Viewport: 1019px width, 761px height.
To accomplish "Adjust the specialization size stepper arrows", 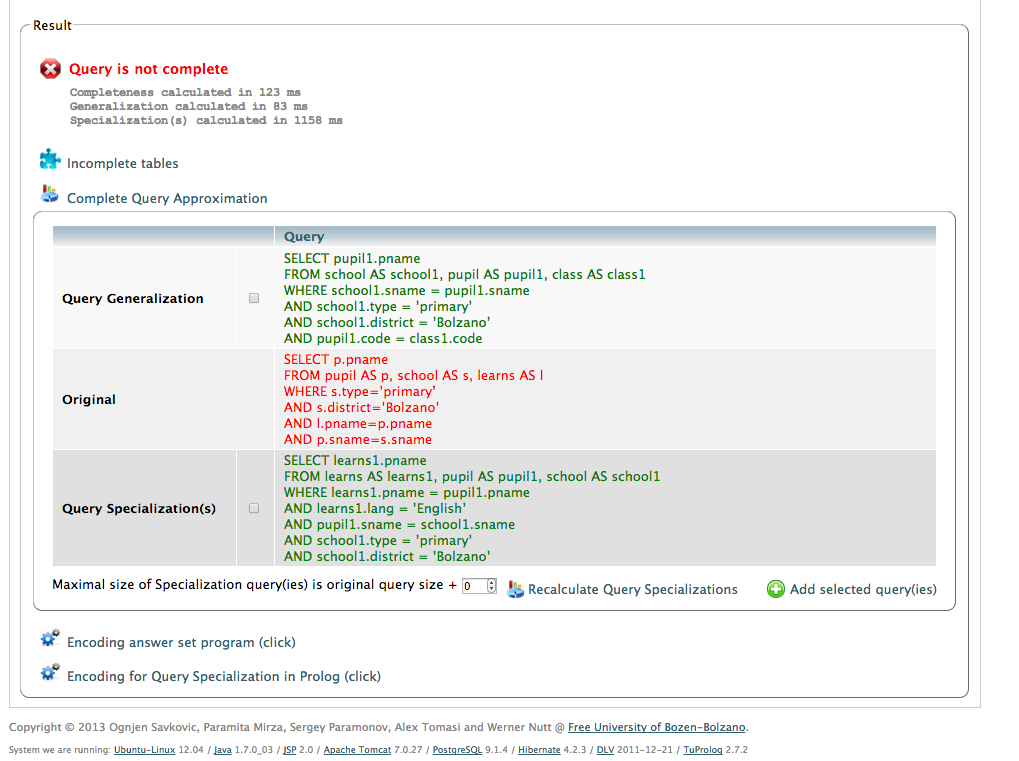I will point(491,586).
